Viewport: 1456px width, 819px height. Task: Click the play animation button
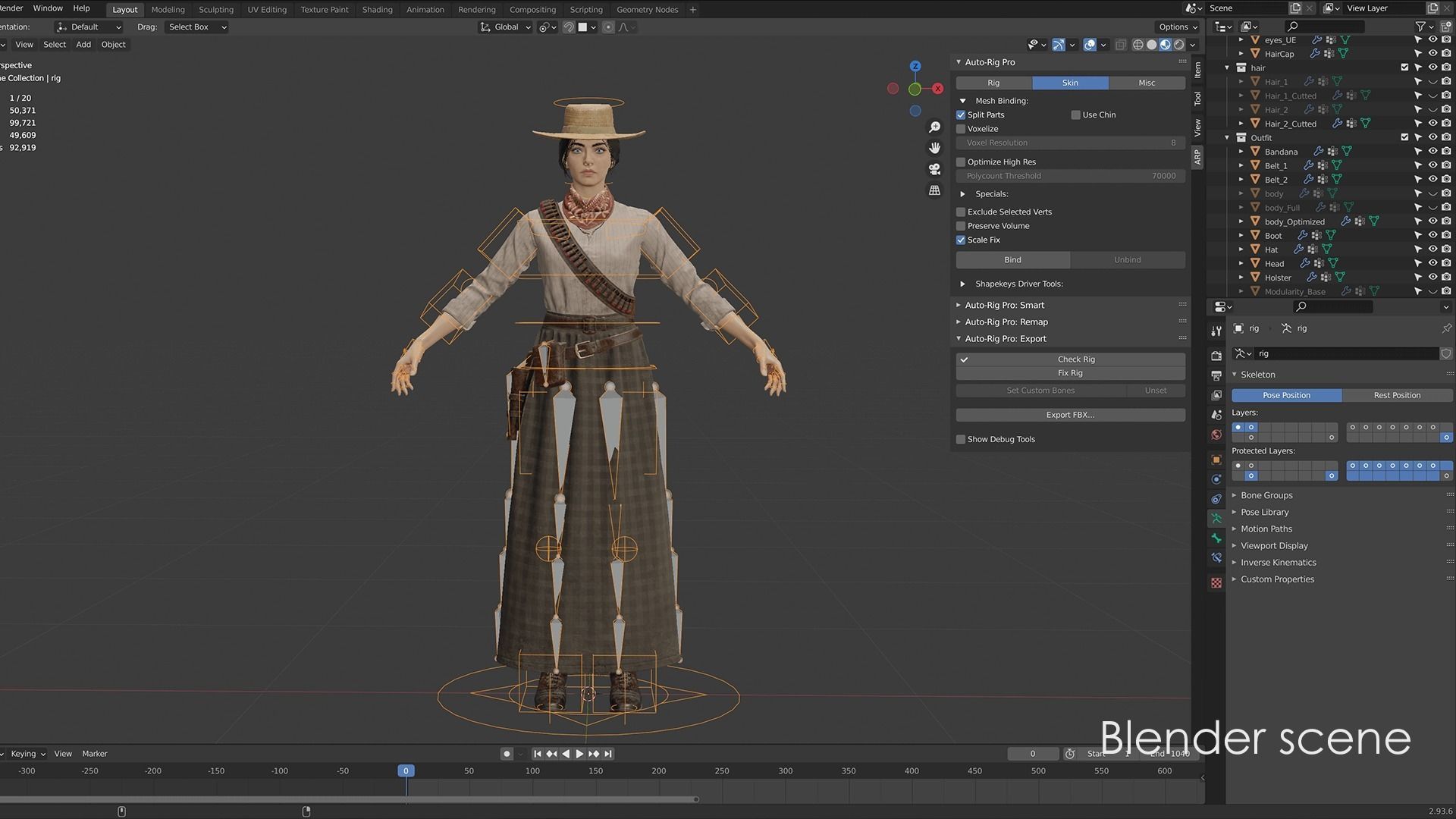(579, 754)
